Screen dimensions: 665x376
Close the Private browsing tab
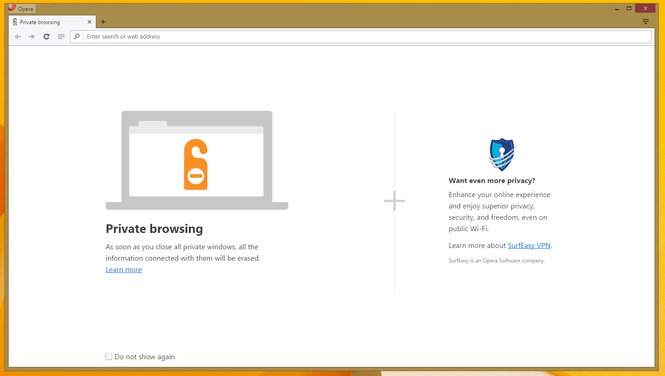[89, 22]
